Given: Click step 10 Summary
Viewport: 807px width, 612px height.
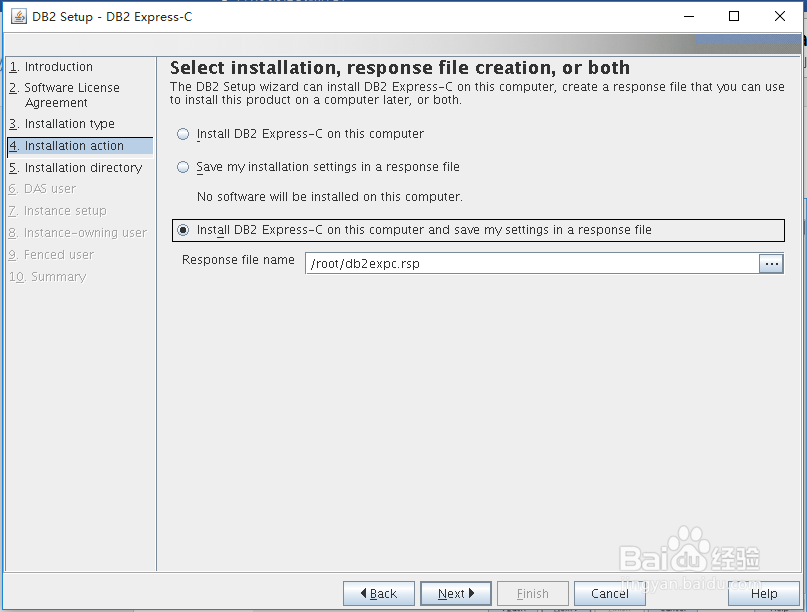Looking at the screenshot, I should pos(48,277).
